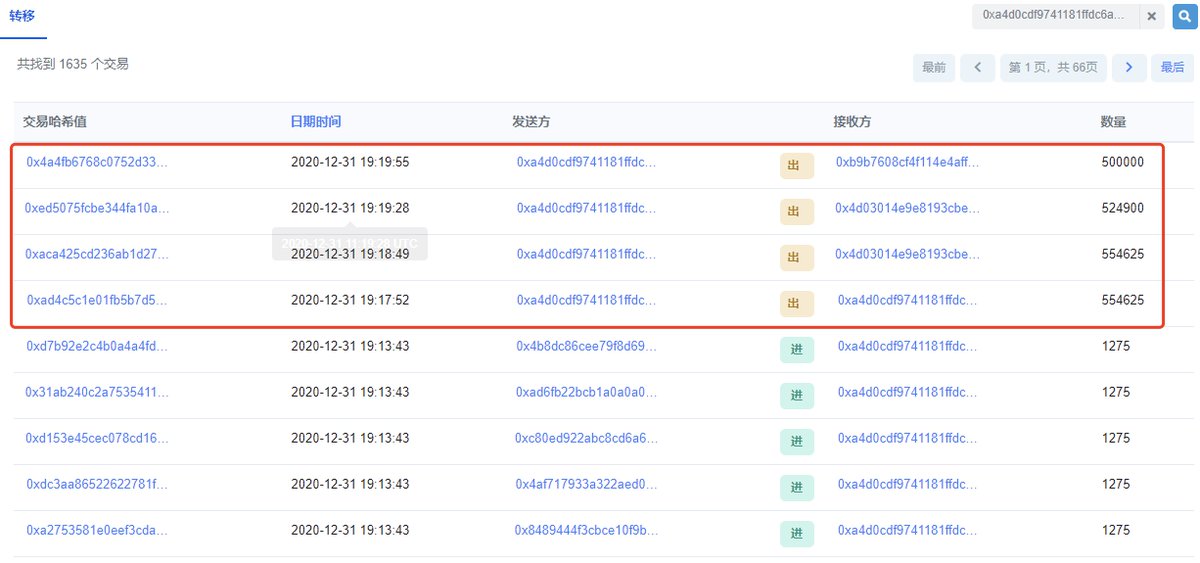Open receiver 0x4d03014e9e8193cbe in 19:18:49 row
The image size is (1200, 563).
tap(907, 254)
